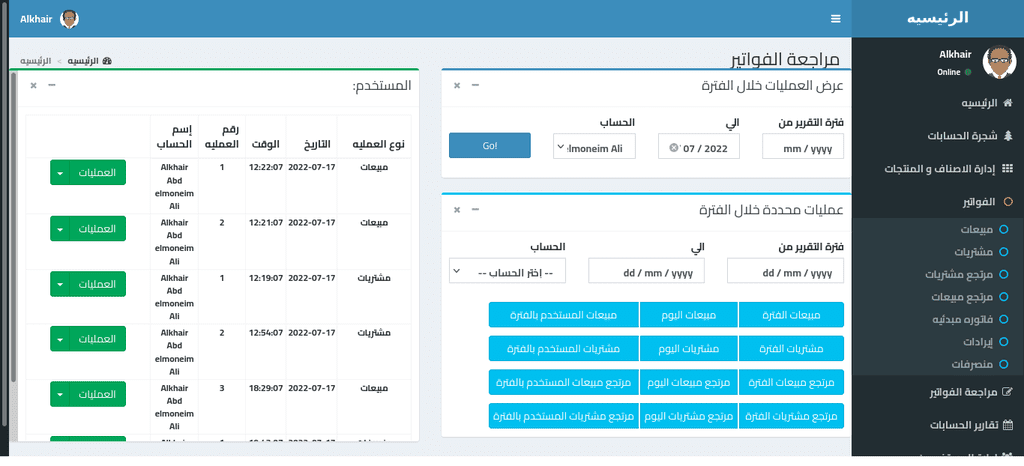Click the circle icon next to إيرادات

coord(1004,342)
